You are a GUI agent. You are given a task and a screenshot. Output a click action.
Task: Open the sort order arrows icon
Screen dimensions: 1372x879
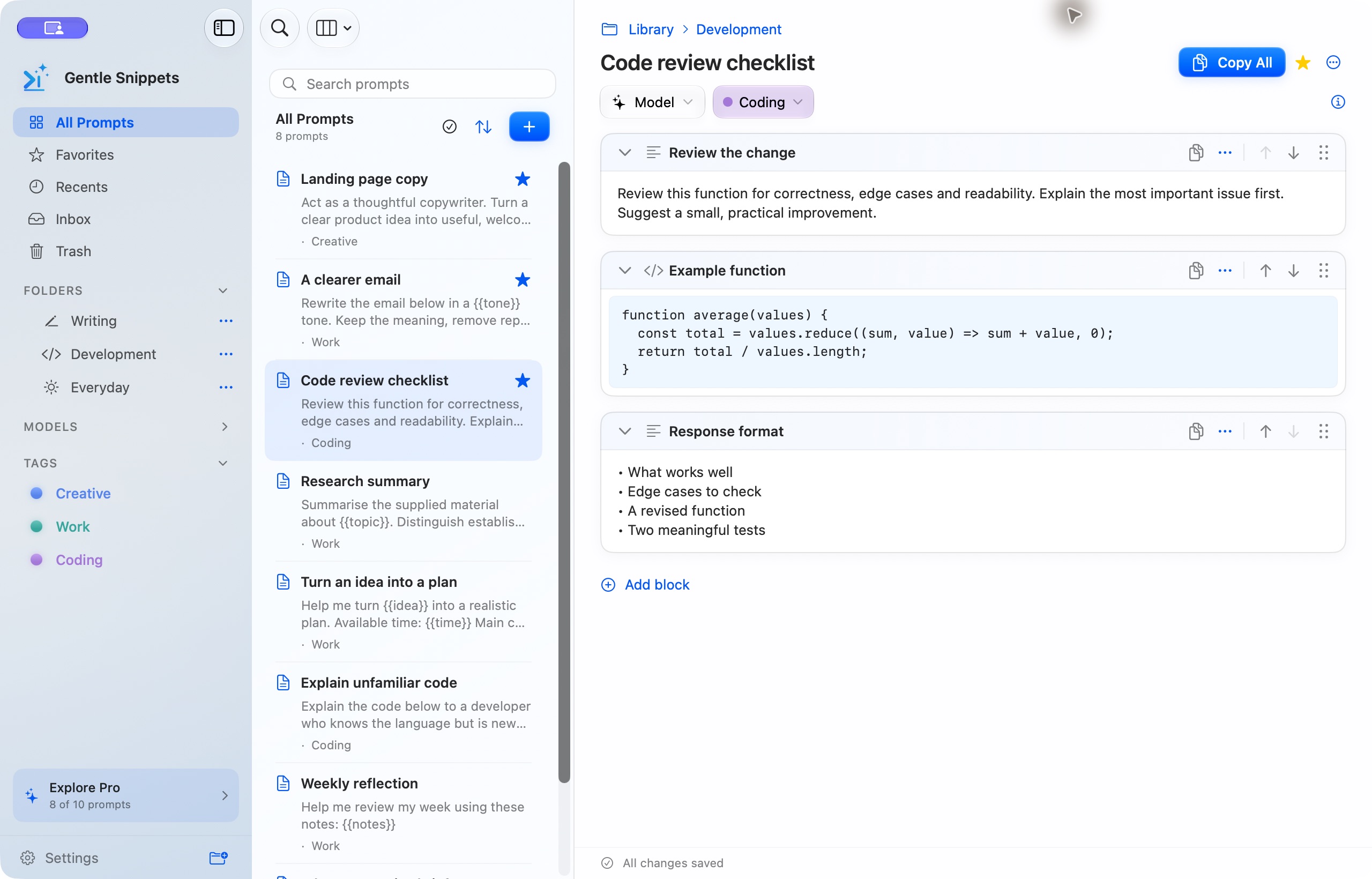(483, 126)
